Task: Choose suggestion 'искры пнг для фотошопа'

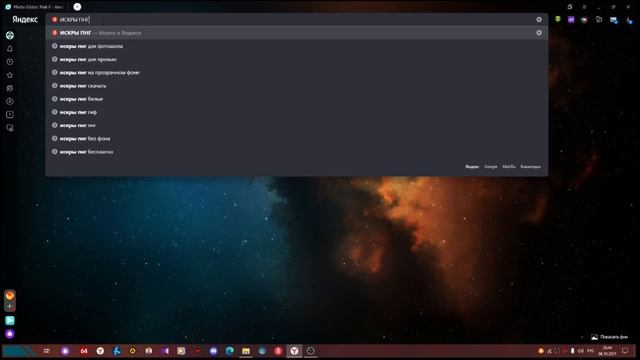Action: coord(297,46)
